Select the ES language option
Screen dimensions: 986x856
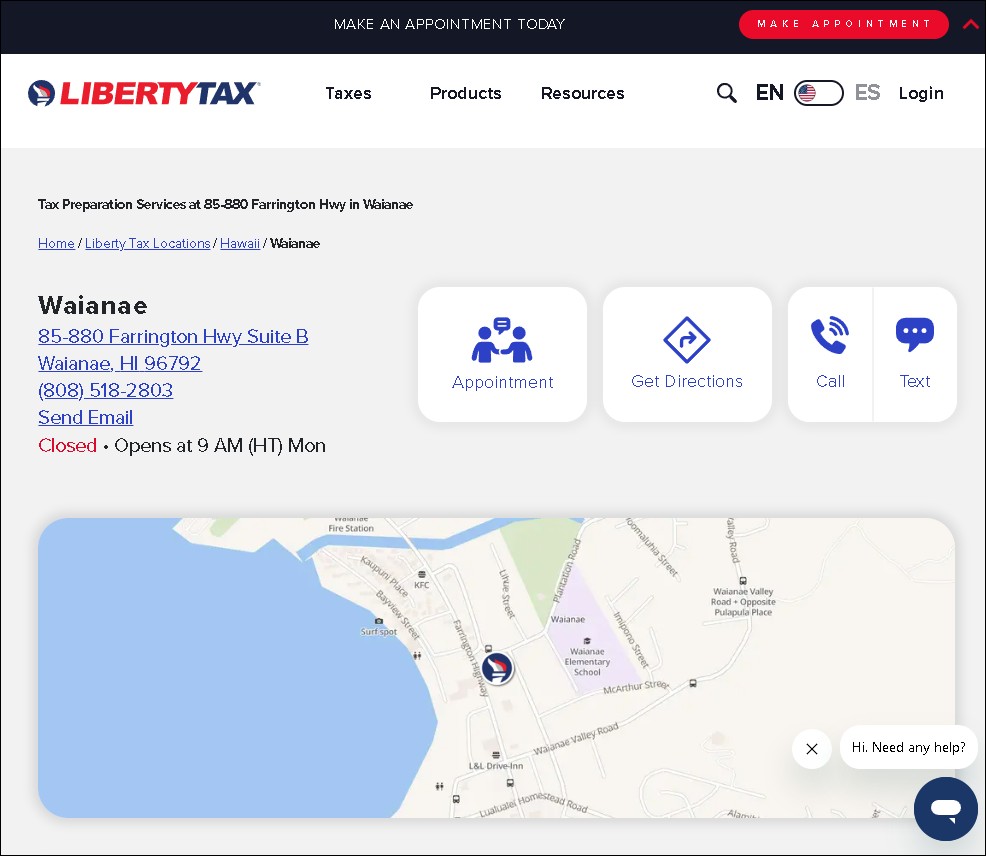(x=866, y=93)
